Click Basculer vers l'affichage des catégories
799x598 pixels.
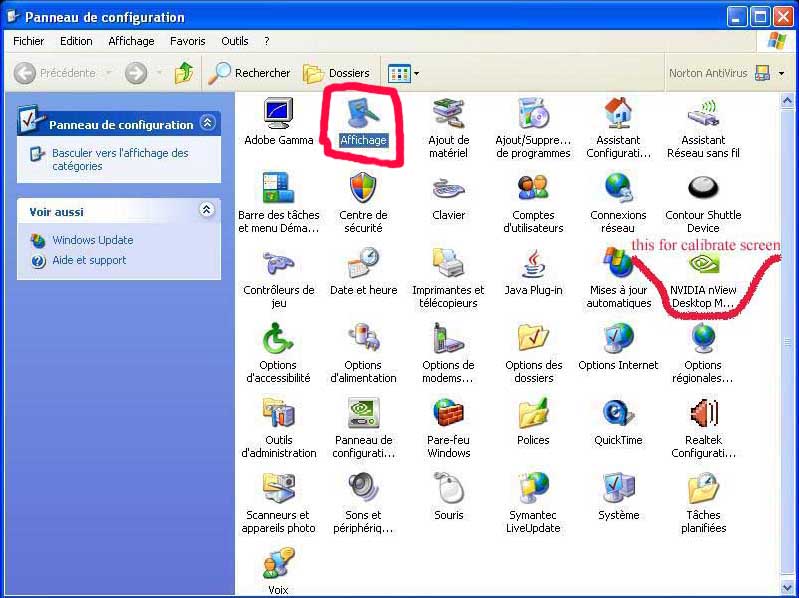click(120, 159)
